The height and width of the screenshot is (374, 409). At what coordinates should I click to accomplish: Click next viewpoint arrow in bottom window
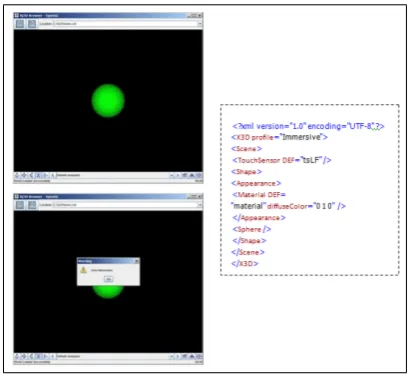[178, 356]
